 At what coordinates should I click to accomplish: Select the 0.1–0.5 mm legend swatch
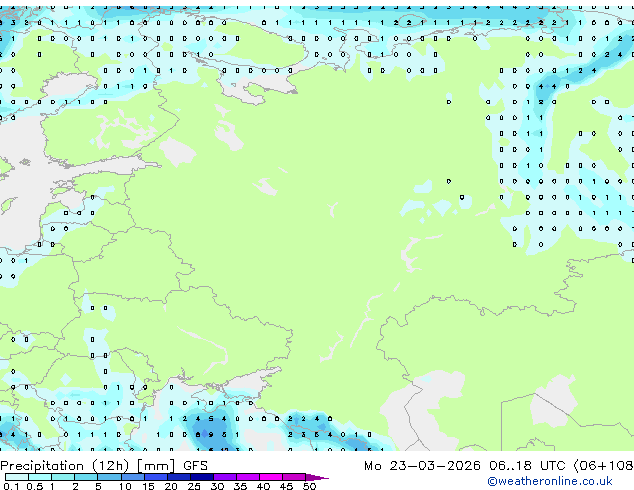click(x=17, y=477)
